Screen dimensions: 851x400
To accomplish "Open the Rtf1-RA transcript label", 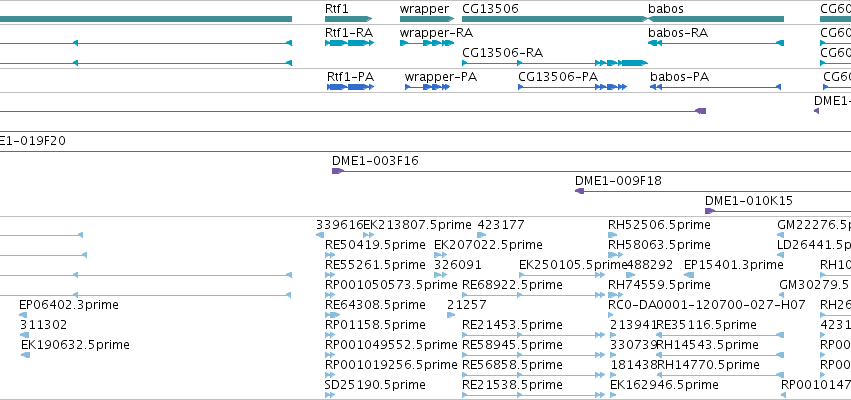I will (349, 33).
